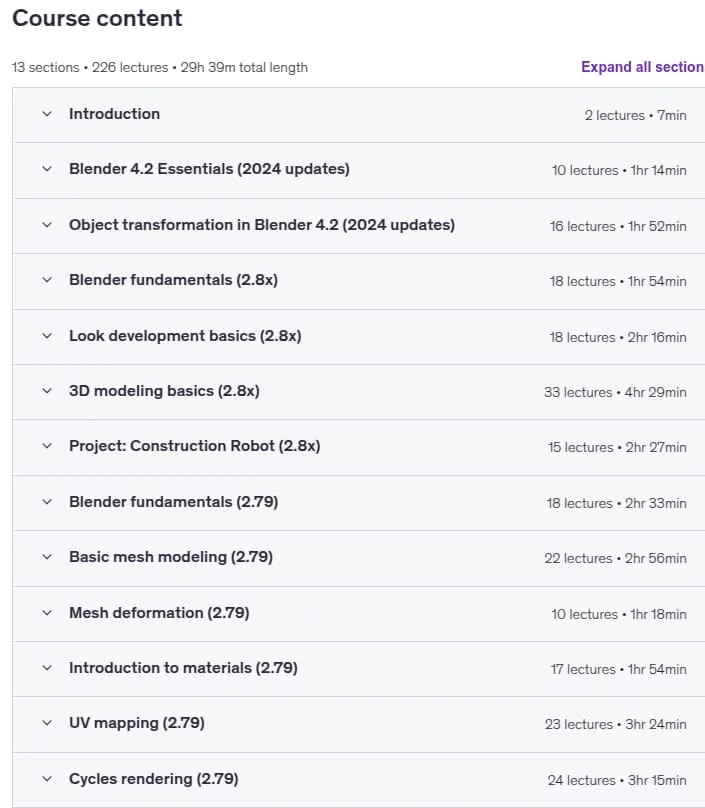This screenshot has height=808, width=705.
Task: Click Object transformation in Blender 4.2 title
Action: pos(262,225)
